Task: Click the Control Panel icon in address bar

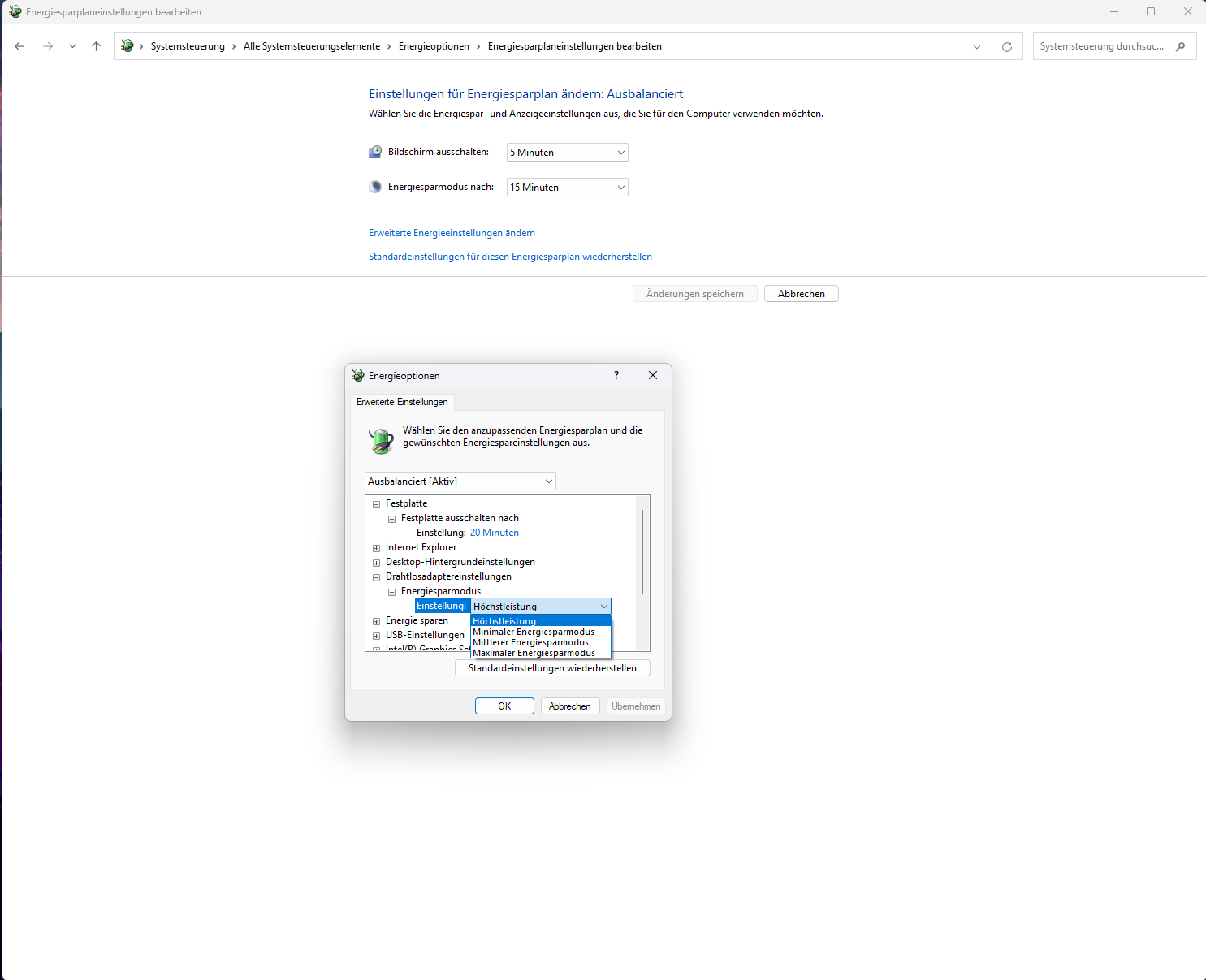Action: [128, 46]
